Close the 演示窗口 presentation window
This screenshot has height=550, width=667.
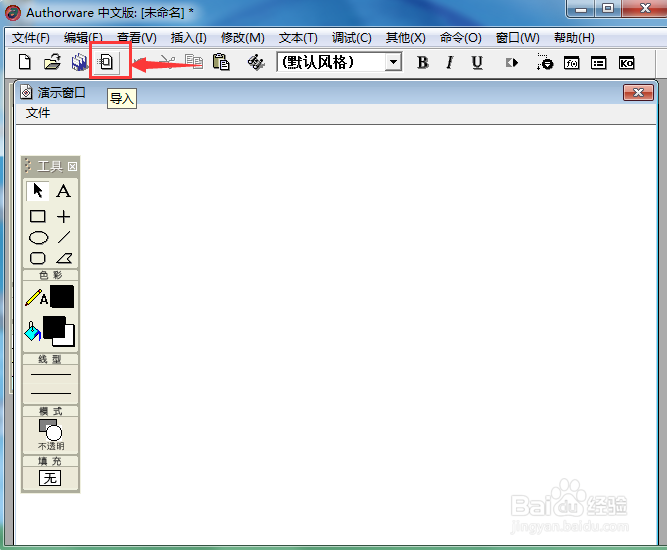(638, 92)
